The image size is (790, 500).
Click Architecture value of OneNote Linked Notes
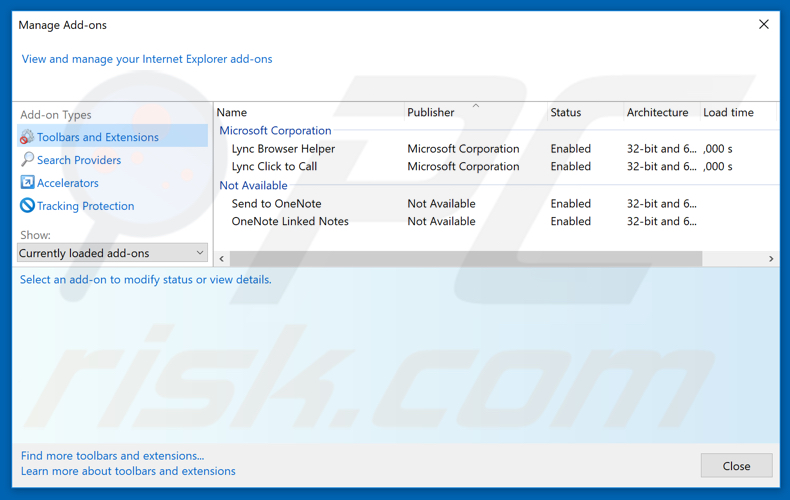pyautogui.click(x=662, y=221)
